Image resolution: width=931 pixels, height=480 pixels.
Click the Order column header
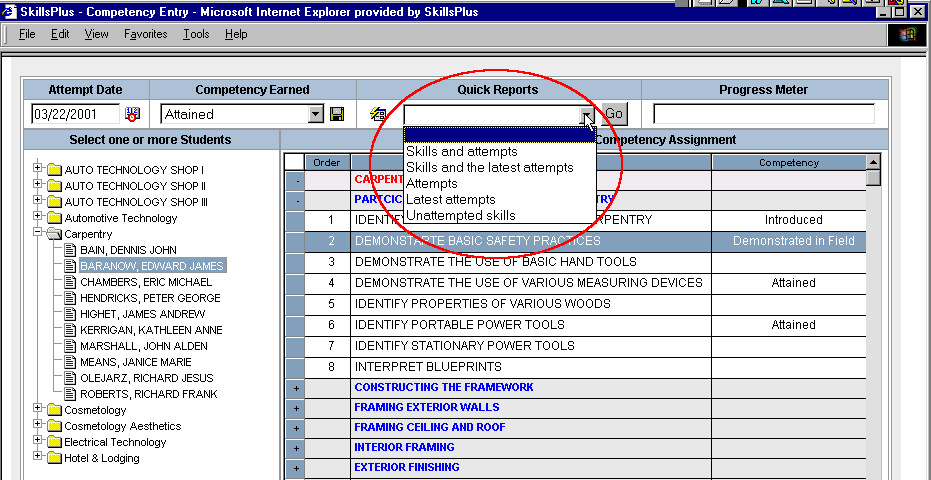pyautogui.click(x=327, y=163)
